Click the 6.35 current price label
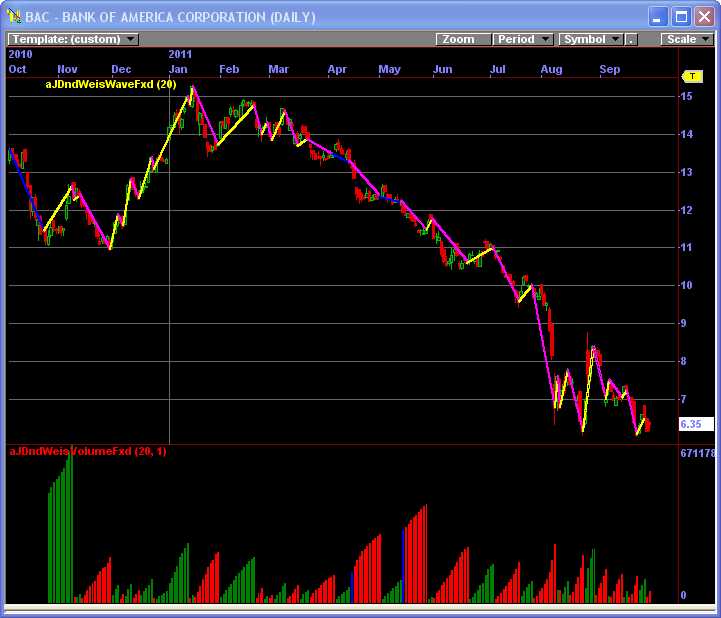The height and width of the screenshot is (618, 721). 696,424
